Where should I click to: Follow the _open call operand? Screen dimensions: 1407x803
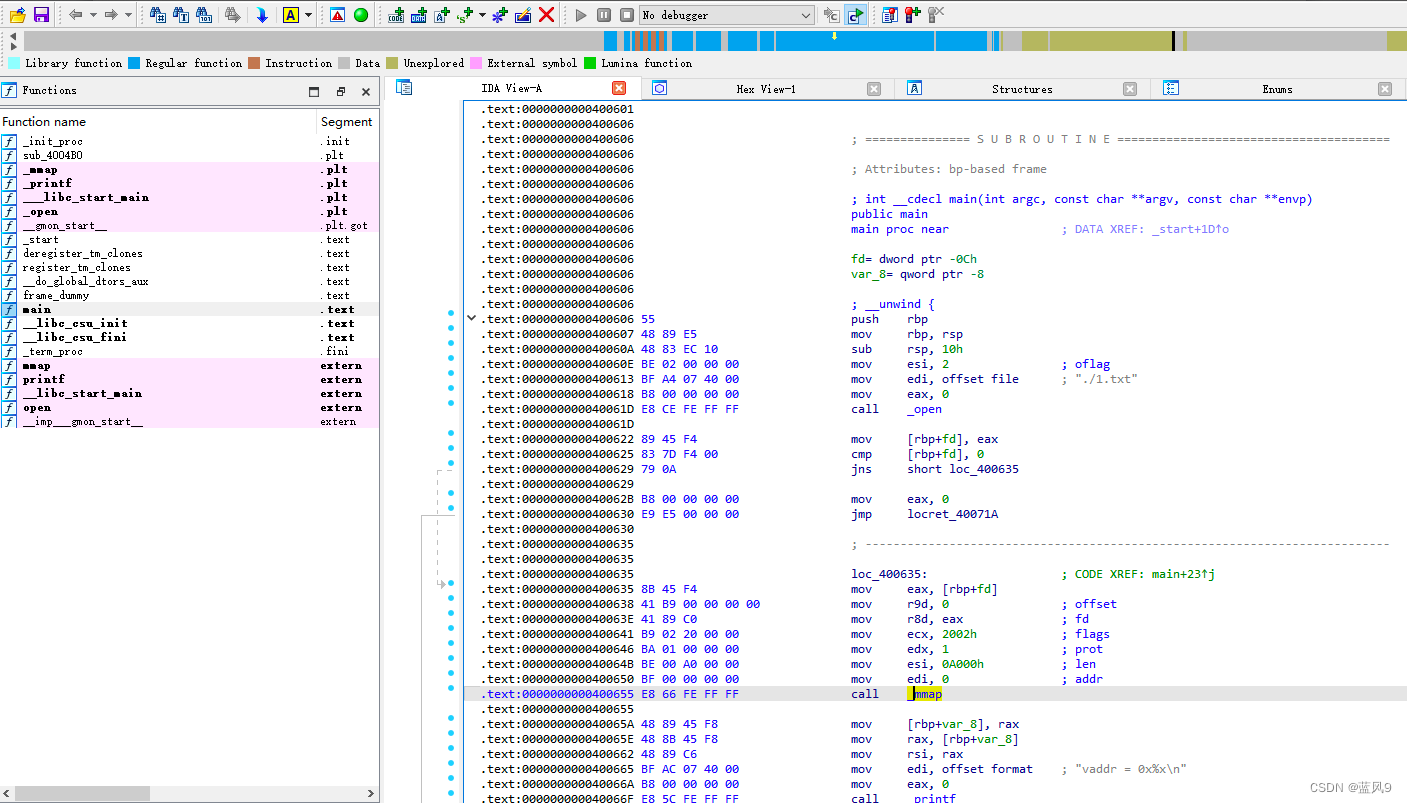point(925,409)
